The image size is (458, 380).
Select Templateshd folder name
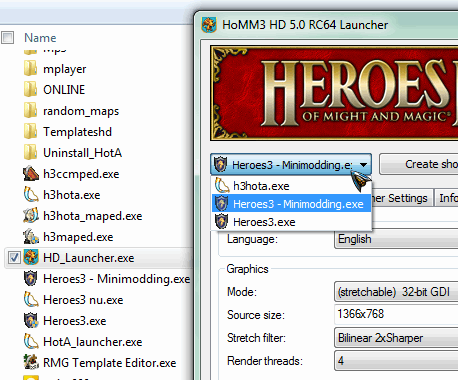[x=77, y=132]
